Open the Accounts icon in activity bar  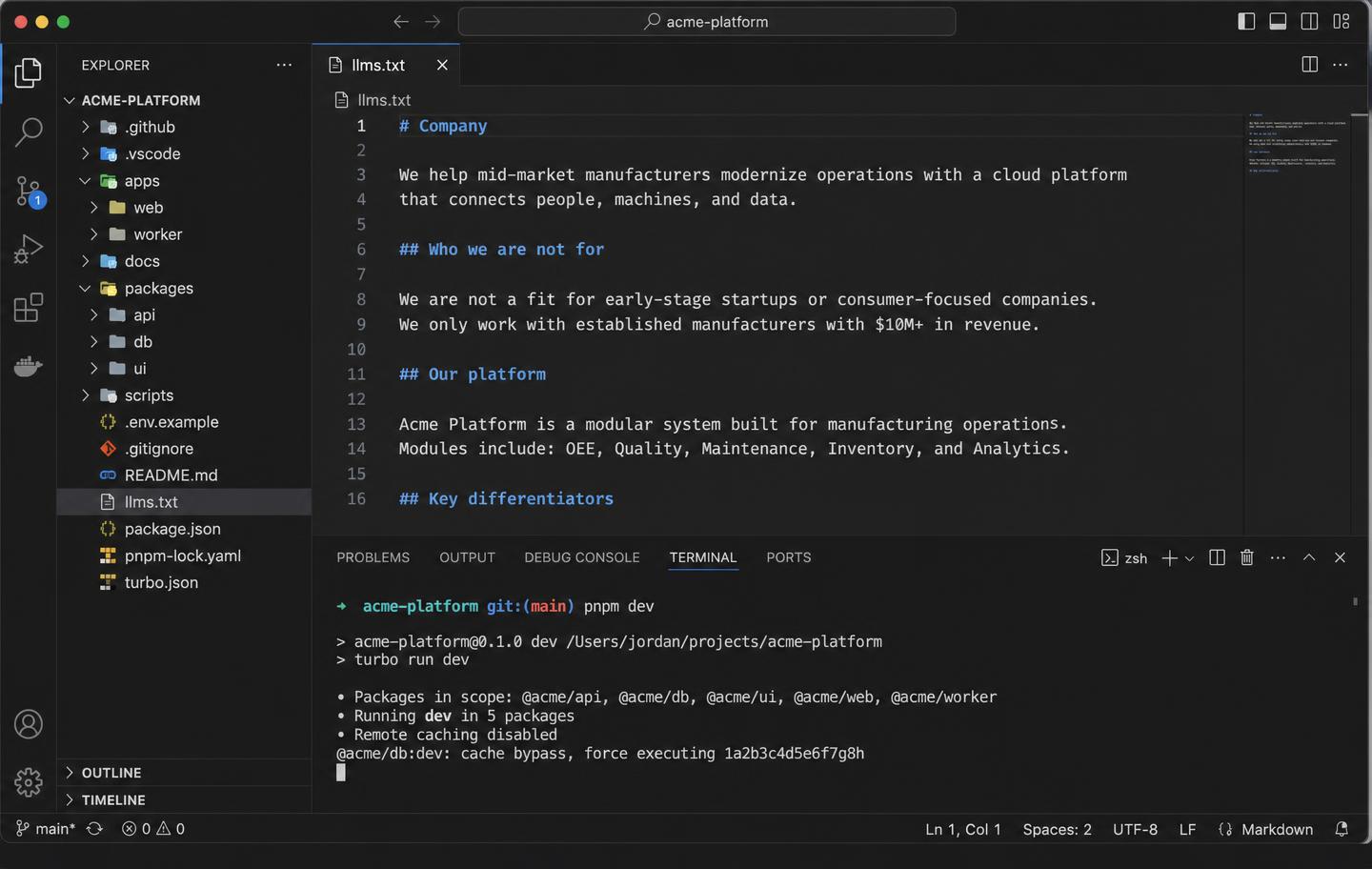coord(29,724)
